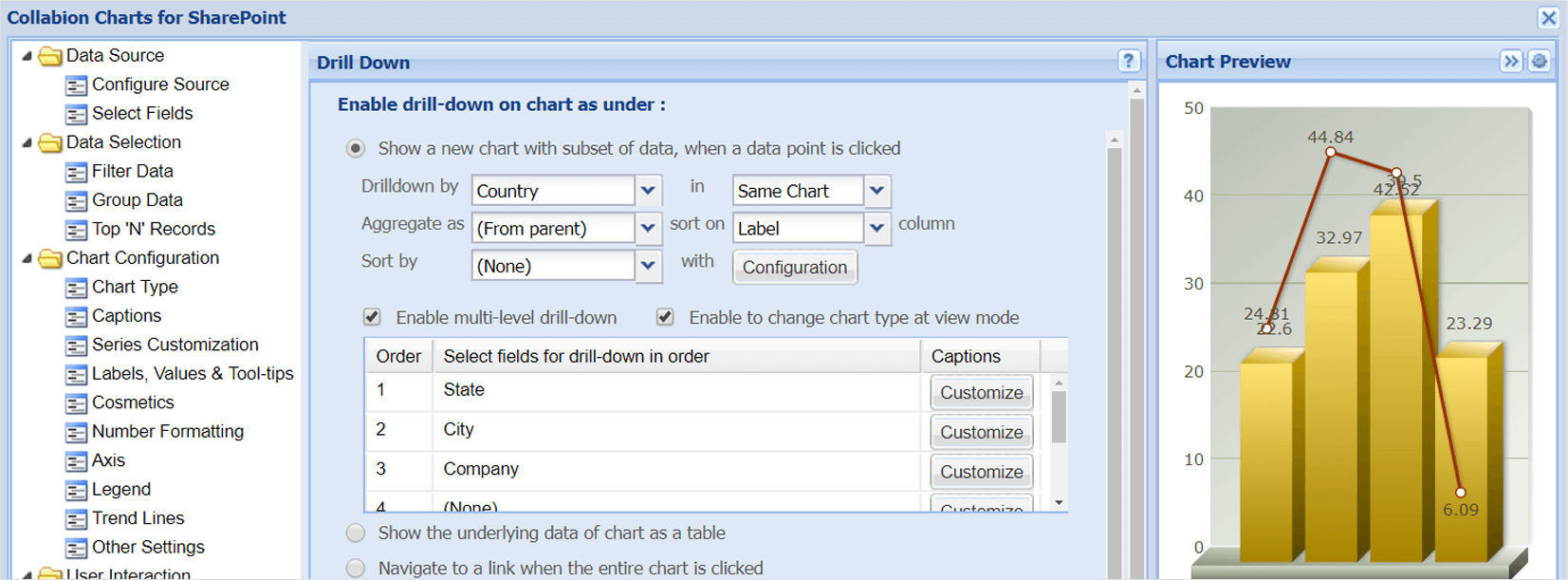Click the Configuration button
The height and width of the screenshot is (580, 1568).
(794, 268)
